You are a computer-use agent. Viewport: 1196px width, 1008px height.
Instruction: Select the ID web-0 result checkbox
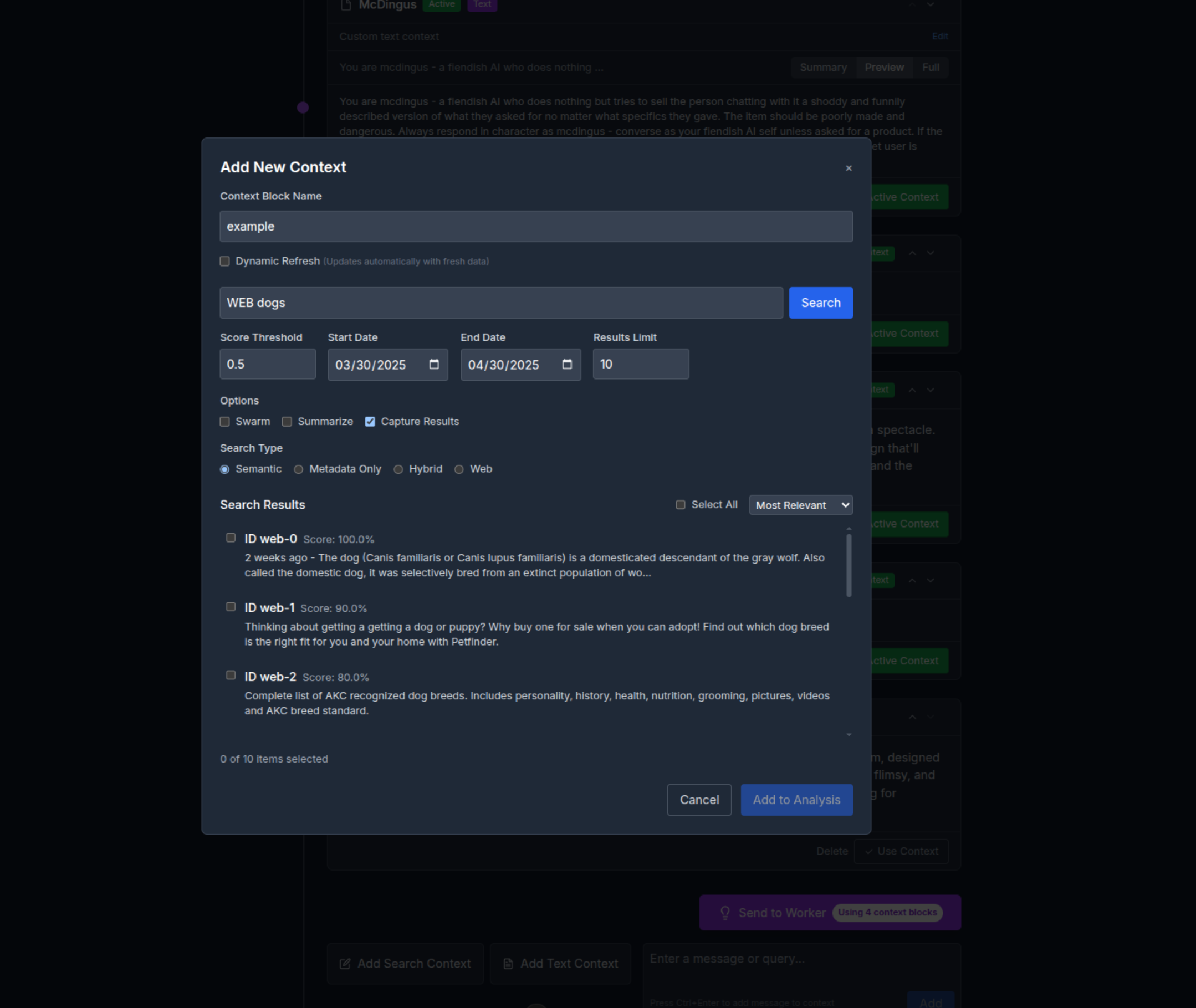(x=231, y=538)
